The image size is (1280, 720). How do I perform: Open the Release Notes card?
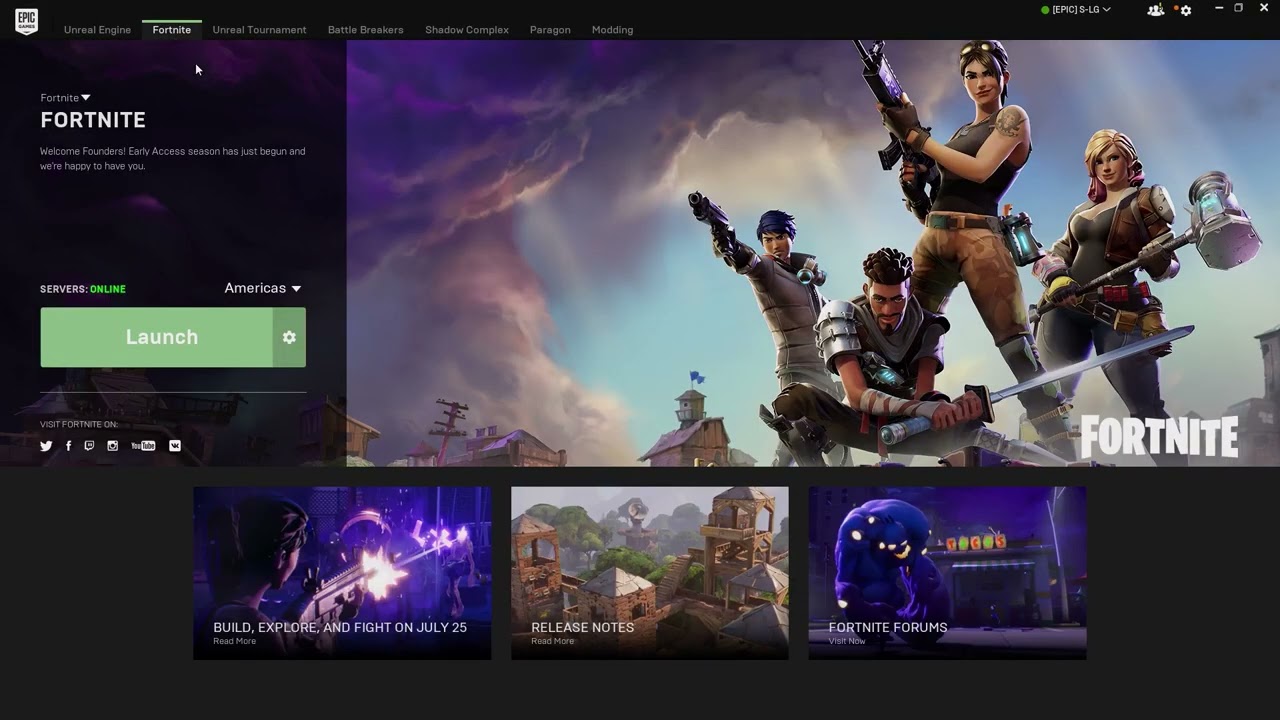pyautogui.click(x=650, y=573)
